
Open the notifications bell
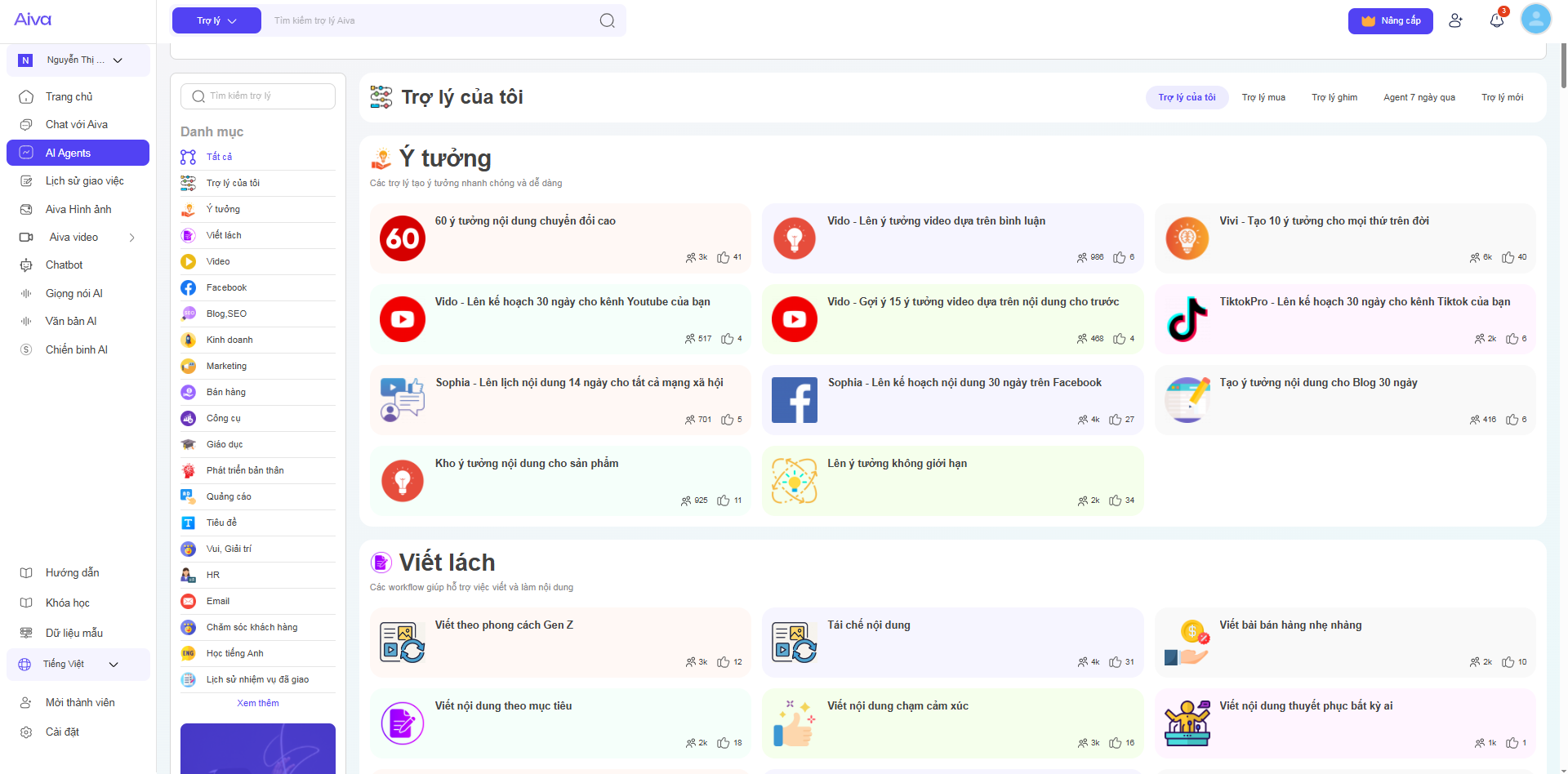[x=1496, y=20]
